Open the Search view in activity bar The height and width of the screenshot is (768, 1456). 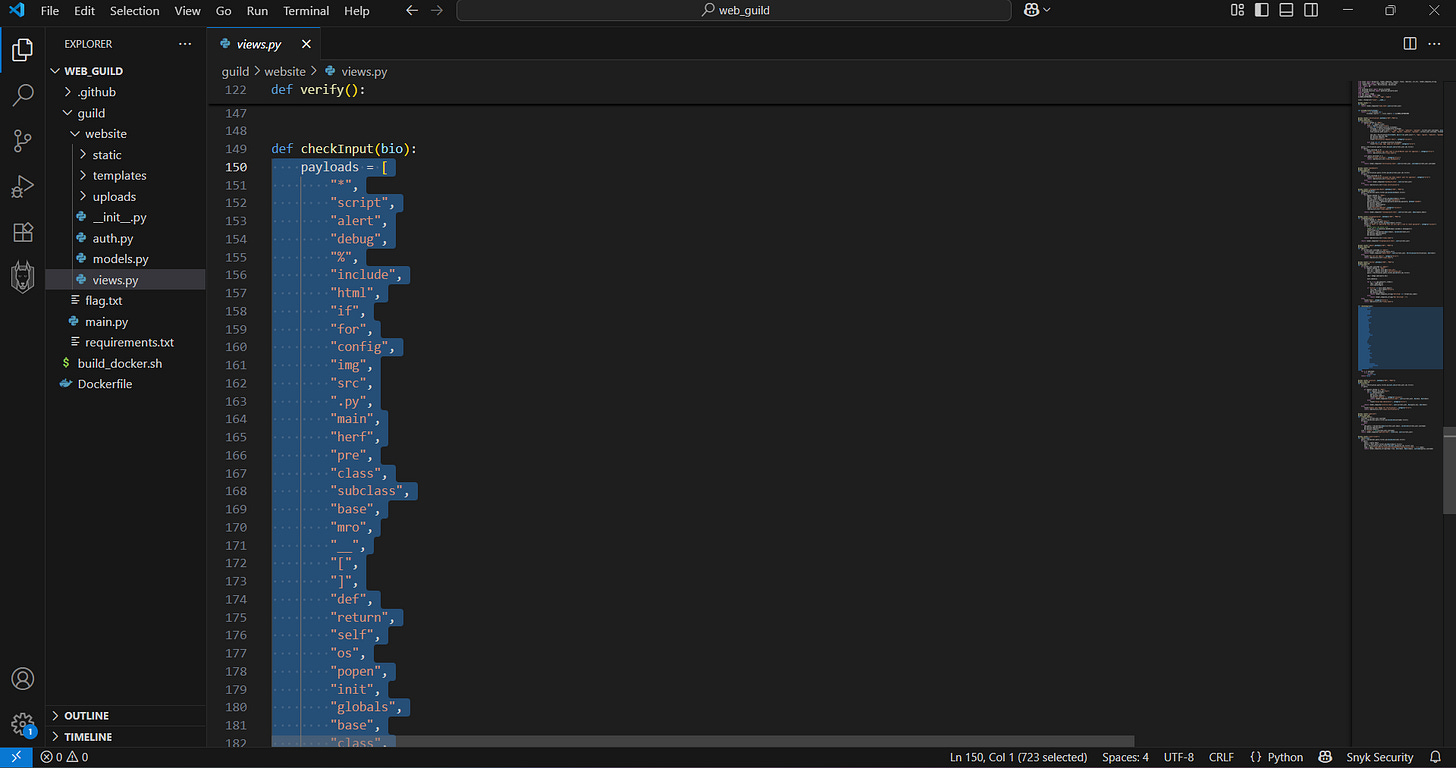click(x=22, y=95)
